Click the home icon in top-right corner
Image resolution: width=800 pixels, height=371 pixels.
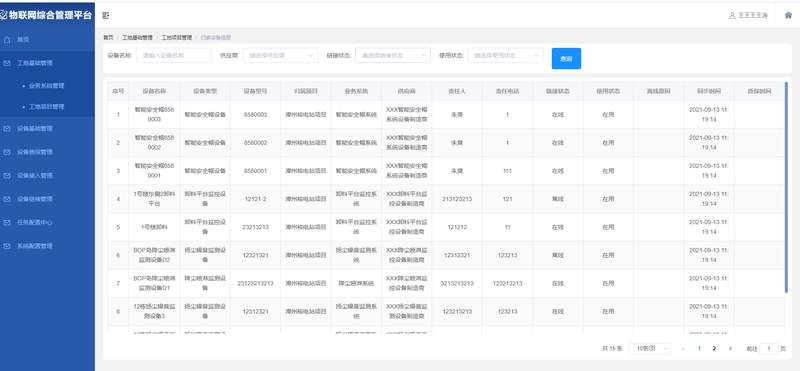pos(788,15)
